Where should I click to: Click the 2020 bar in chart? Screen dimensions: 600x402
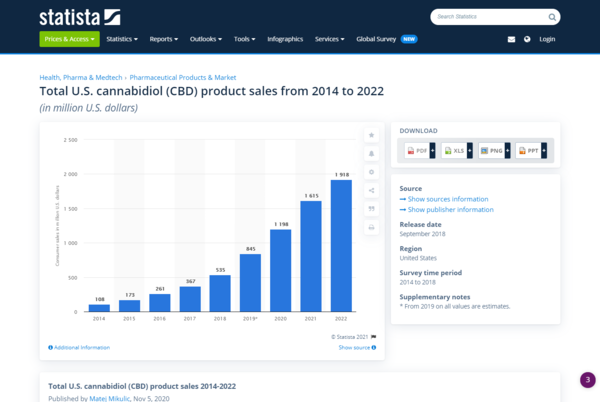[x=280, y=270]
